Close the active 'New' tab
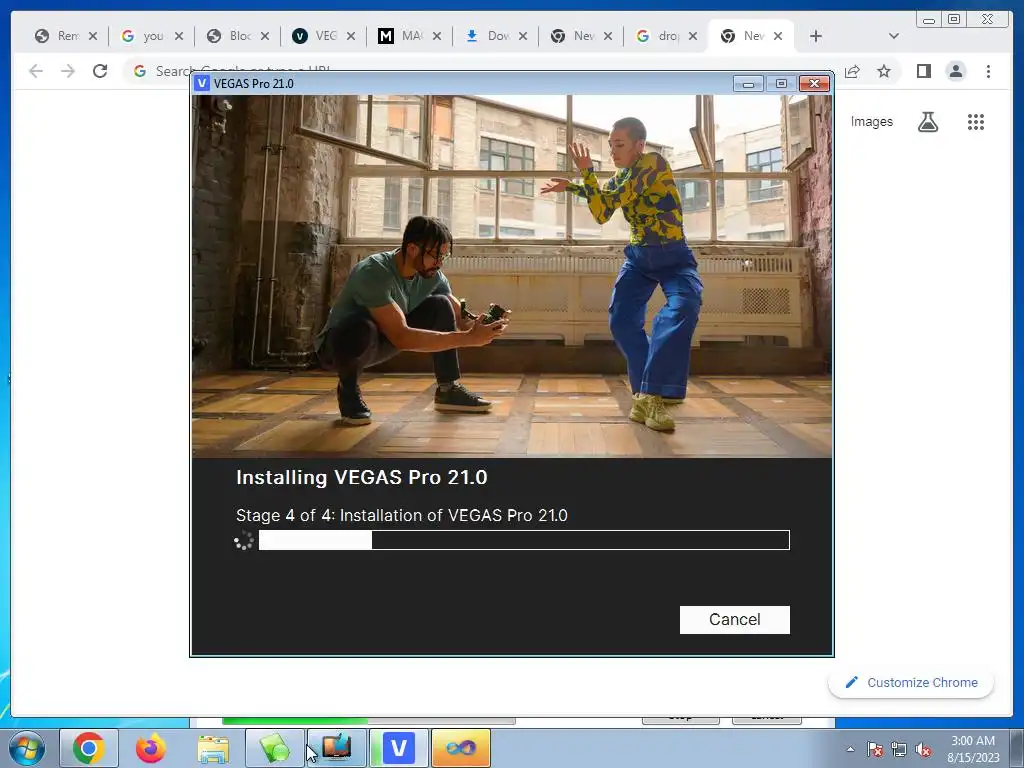The image size is (1024, 768). point(778,36)
